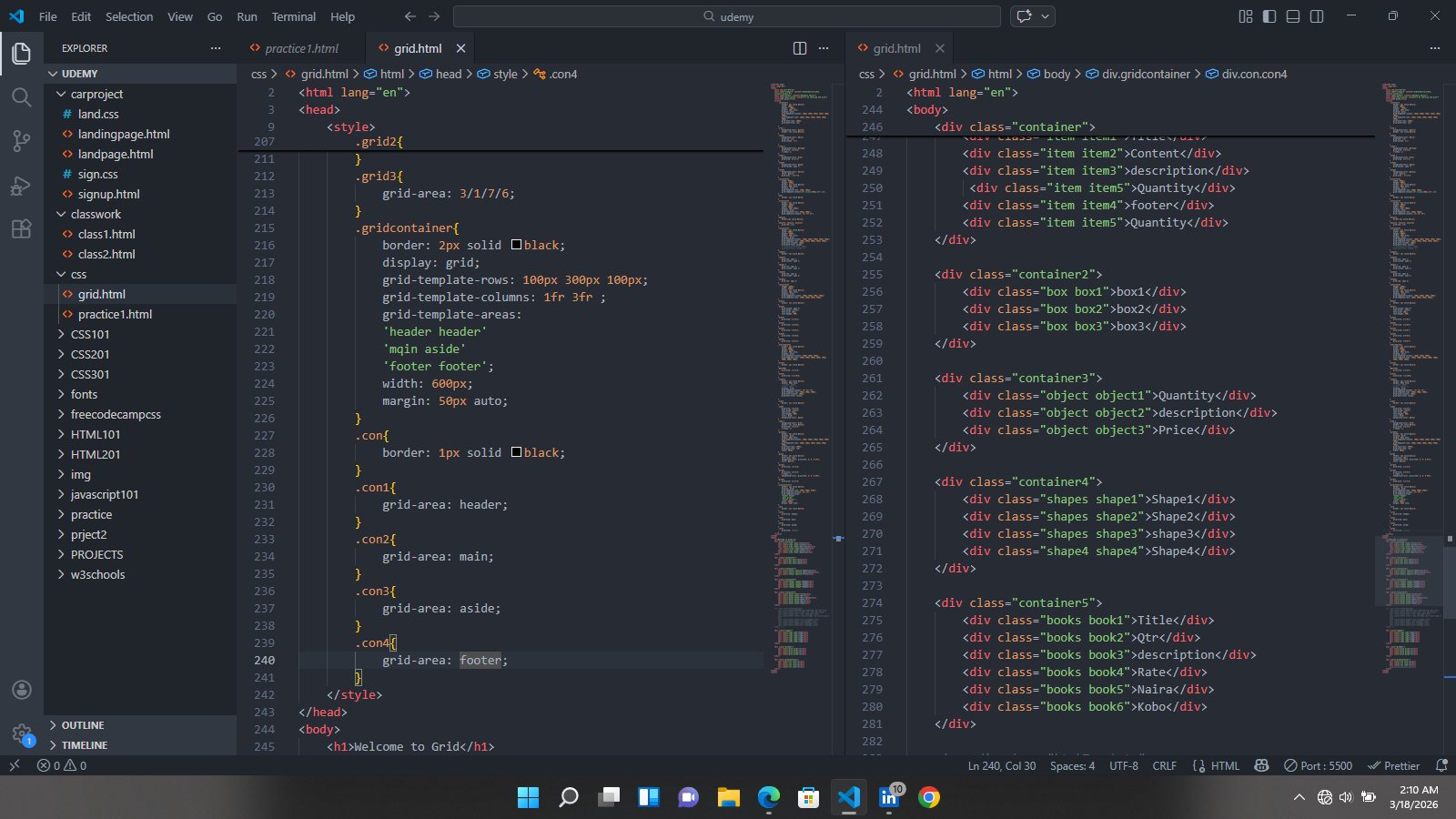The width and height of the screenshot is (1456, 819).
Task: Open notifications bell in status bar
Action: 1441,765
